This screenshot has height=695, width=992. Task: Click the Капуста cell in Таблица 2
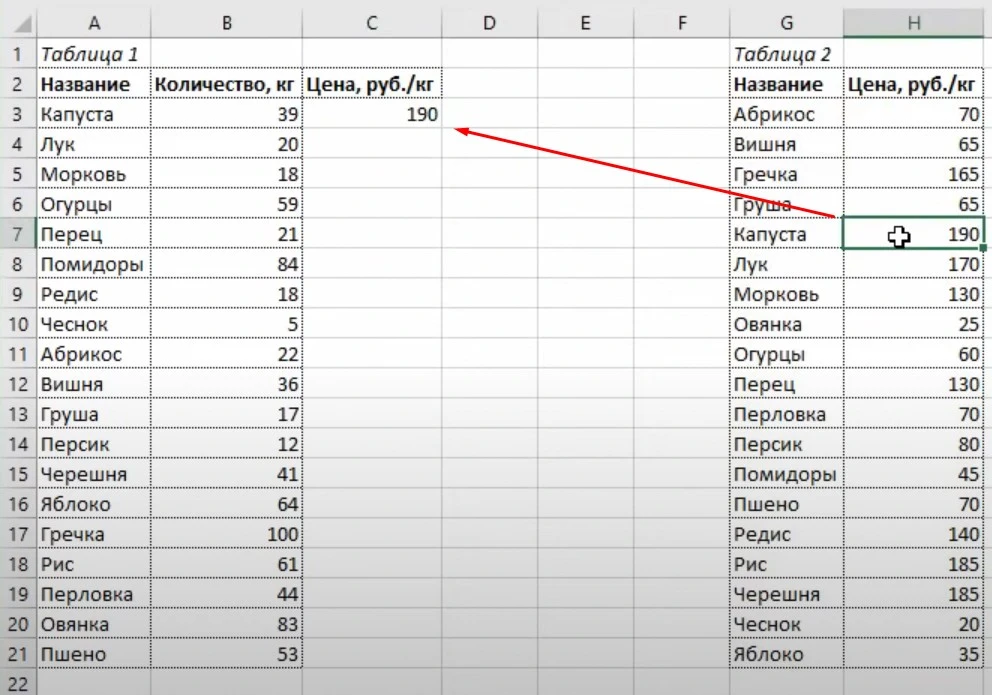coord(786,234)
